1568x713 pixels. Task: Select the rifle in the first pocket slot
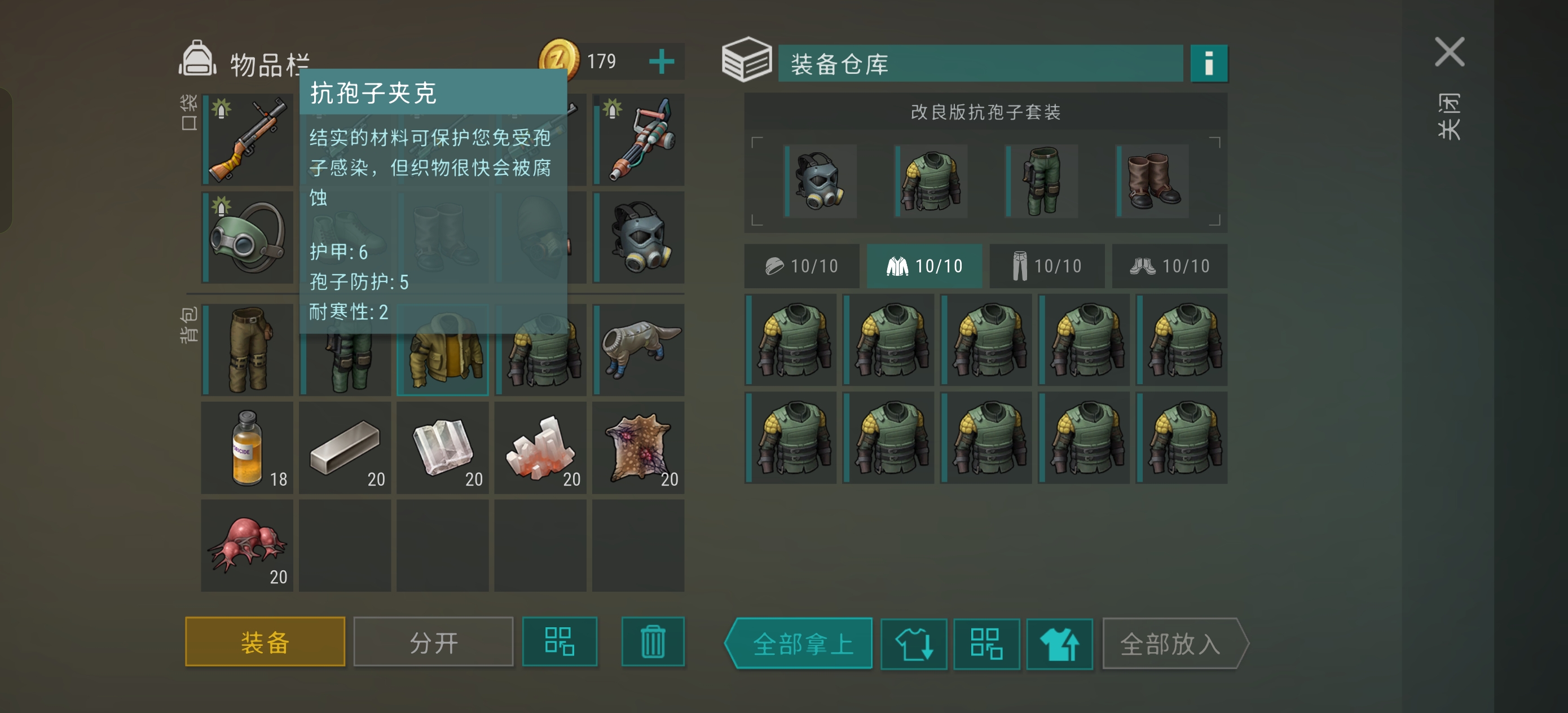248,139
